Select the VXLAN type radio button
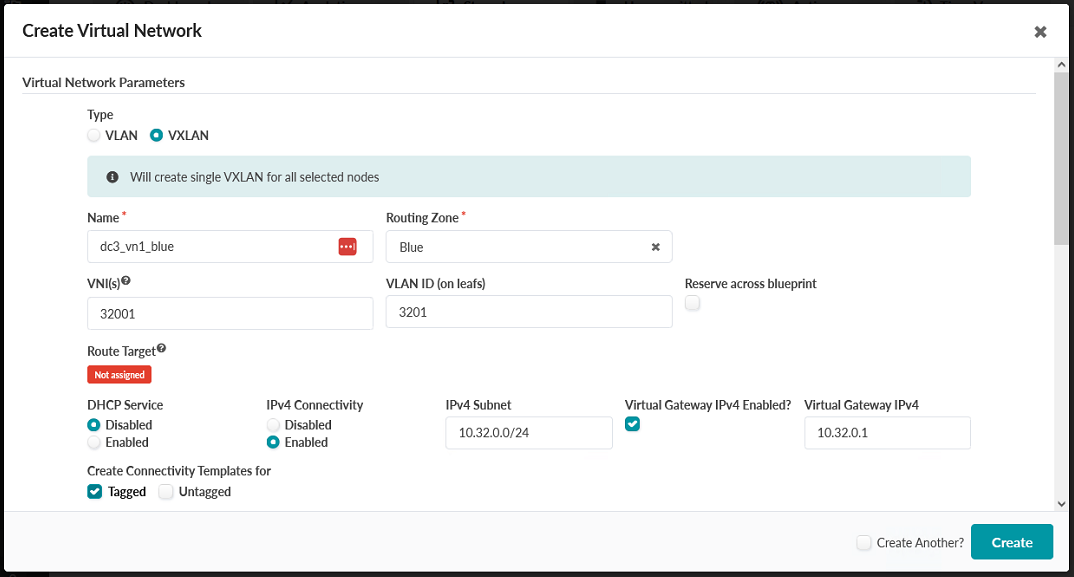 [x=156, y=135]
